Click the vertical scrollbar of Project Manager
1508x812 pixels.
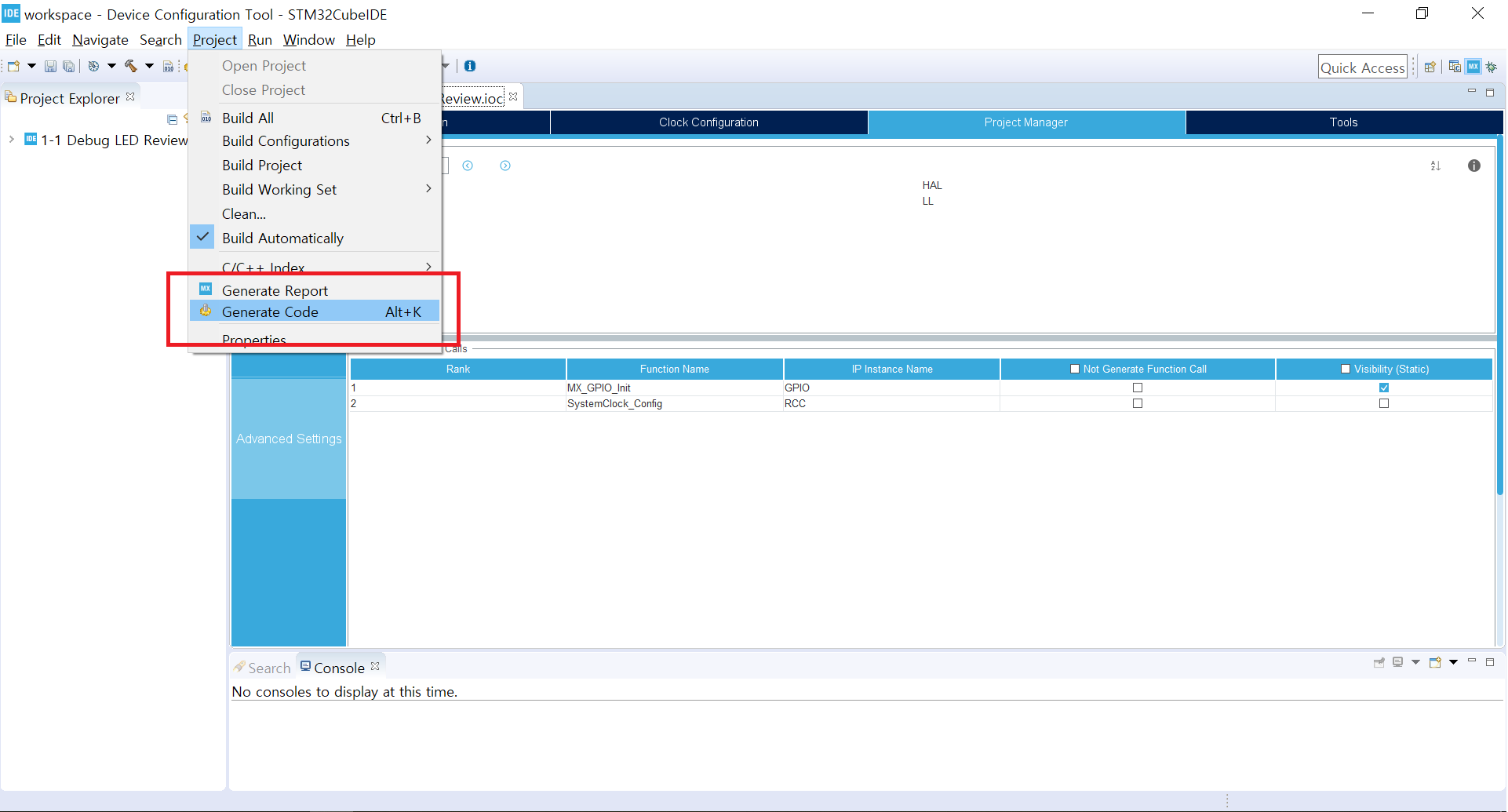[x=1499, y=314]
